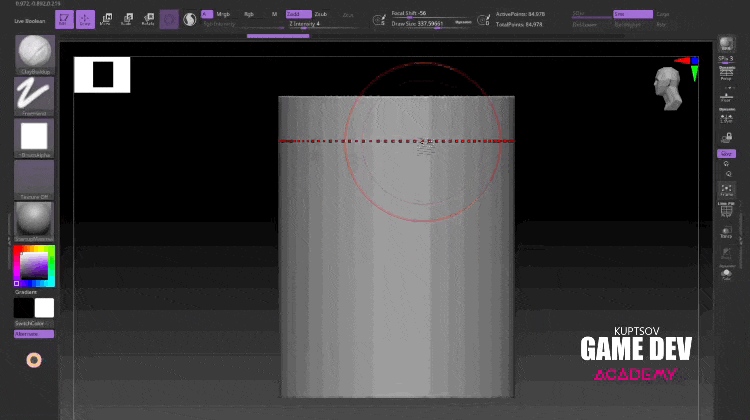Adjust the SDiv slider
Viewport: 750px width, 420px height.
[591, 14]
